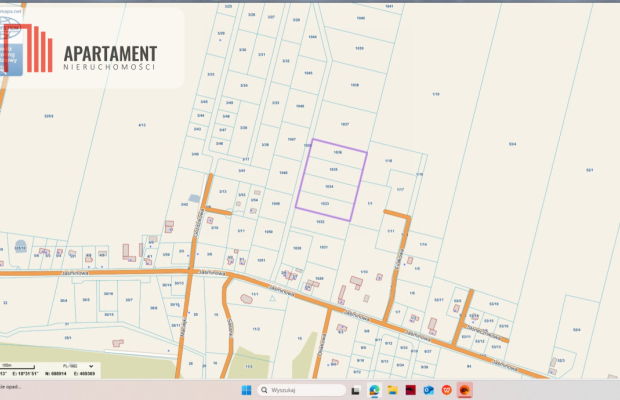Switch to Microsoft Edge in the taskbar
620x400 pixels.
pos(374,388)
